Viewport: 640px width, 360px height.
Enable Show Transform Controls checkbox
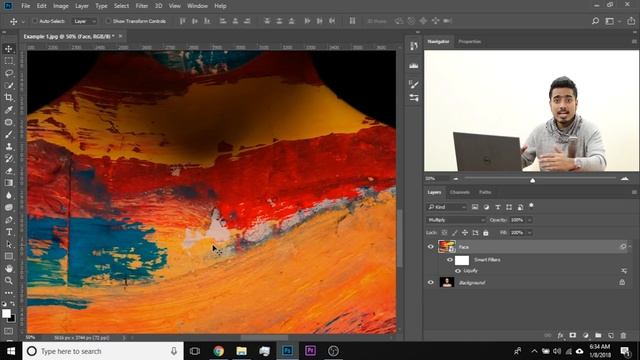[x=108, y=21]
